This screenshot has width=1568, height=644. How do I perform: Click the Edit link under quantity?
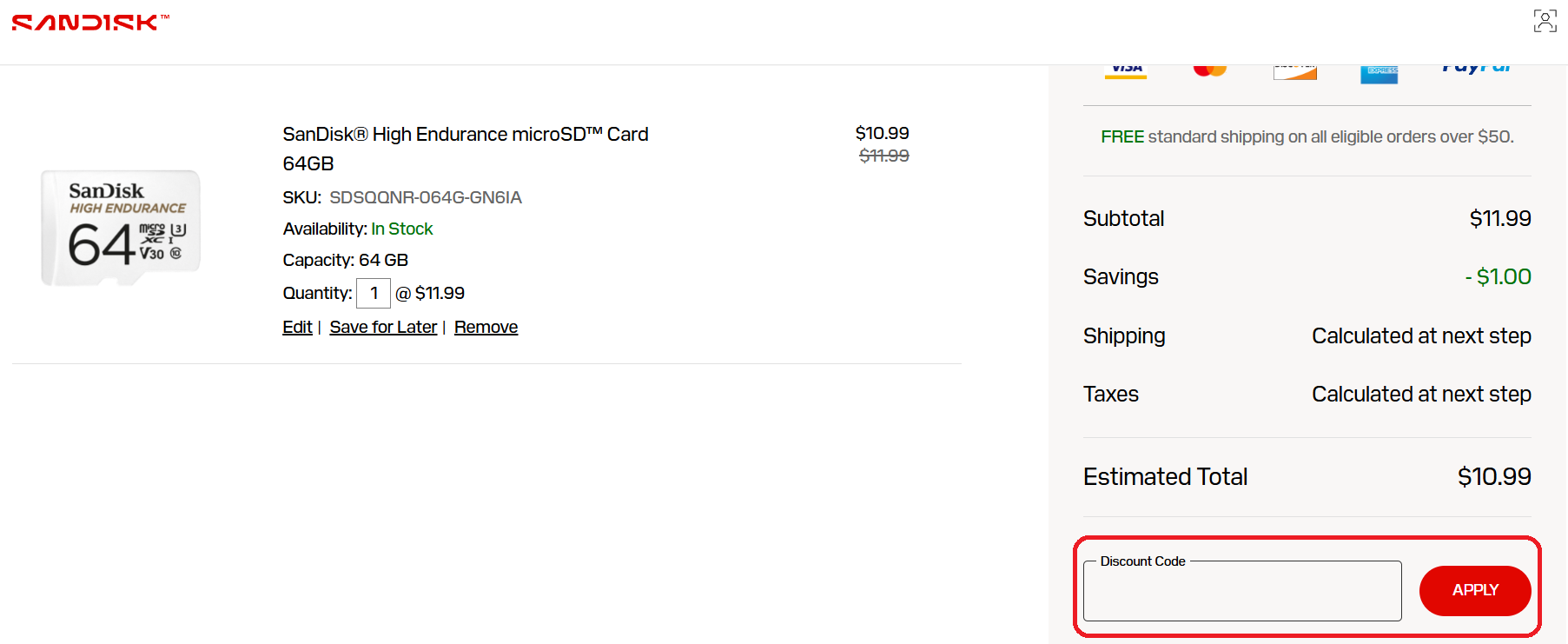tap(296, 326)
